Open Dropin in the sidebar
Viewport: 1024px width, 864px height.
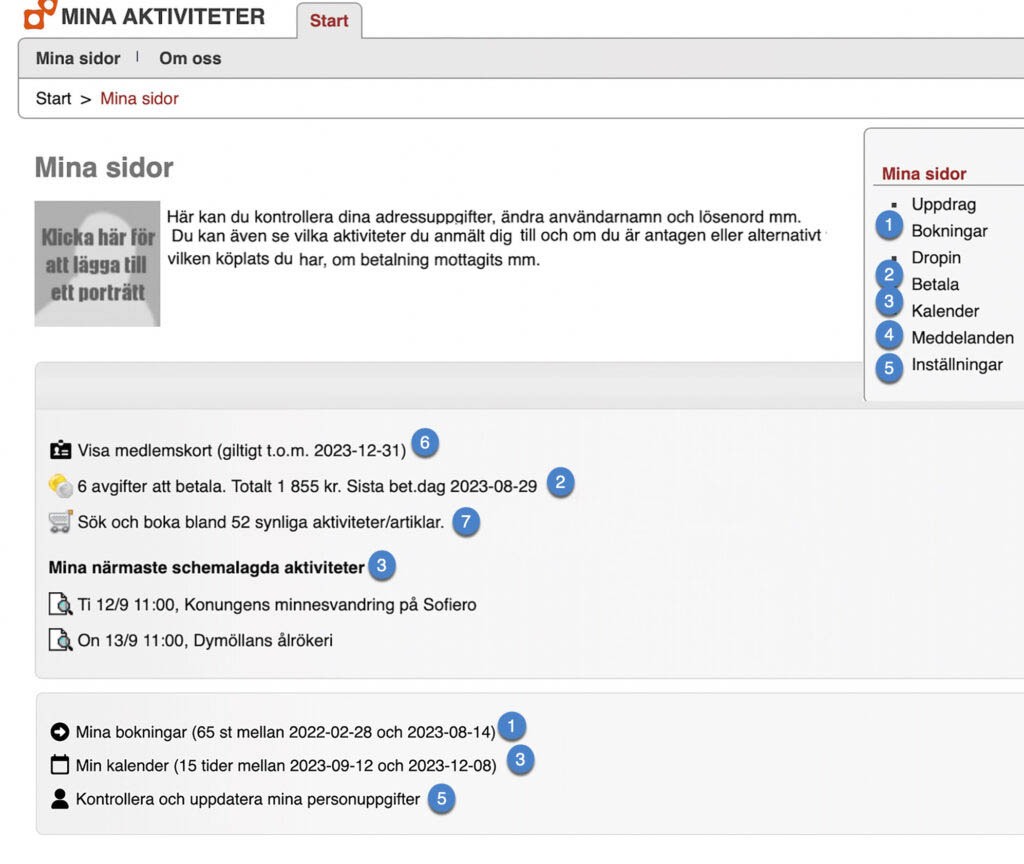click(936, 257)
